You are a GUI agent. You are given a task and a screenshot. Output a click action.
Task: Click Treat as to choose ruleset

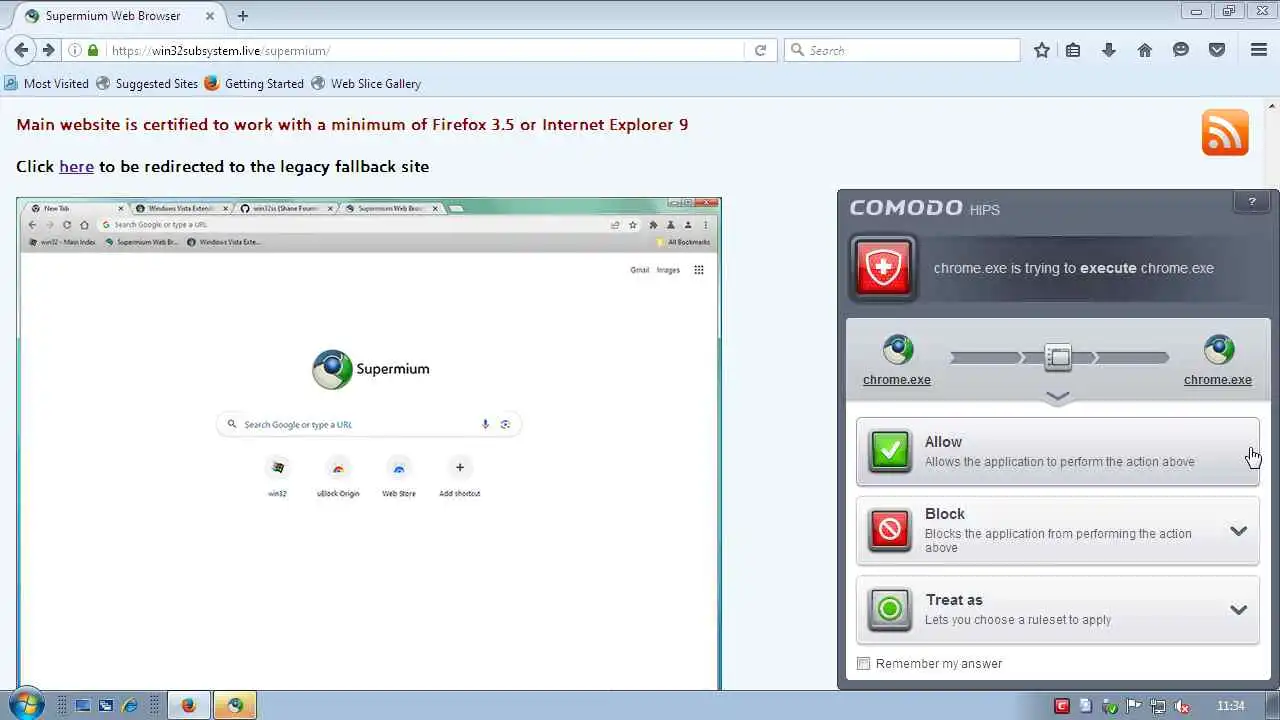tap(1058, 610)
